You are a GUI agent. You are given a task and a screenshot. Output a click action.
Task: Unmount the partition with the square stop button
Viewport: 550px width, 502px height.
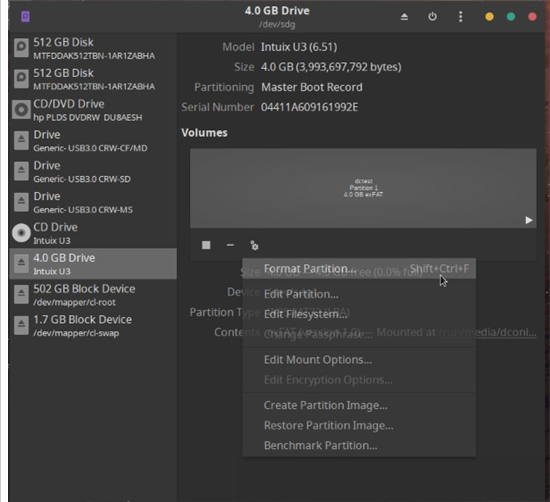point(206,245)
